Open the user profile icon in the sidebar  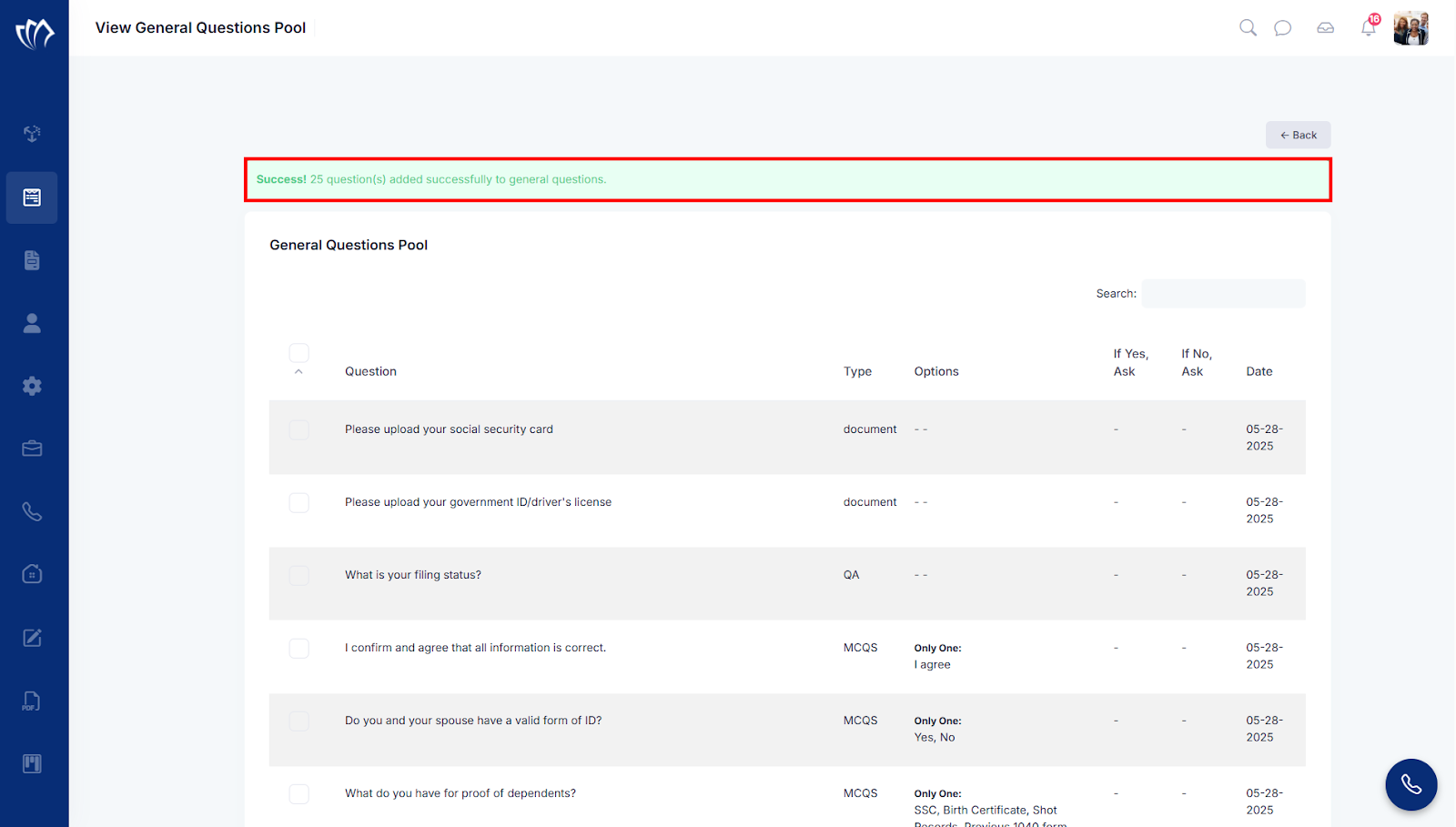32,323
